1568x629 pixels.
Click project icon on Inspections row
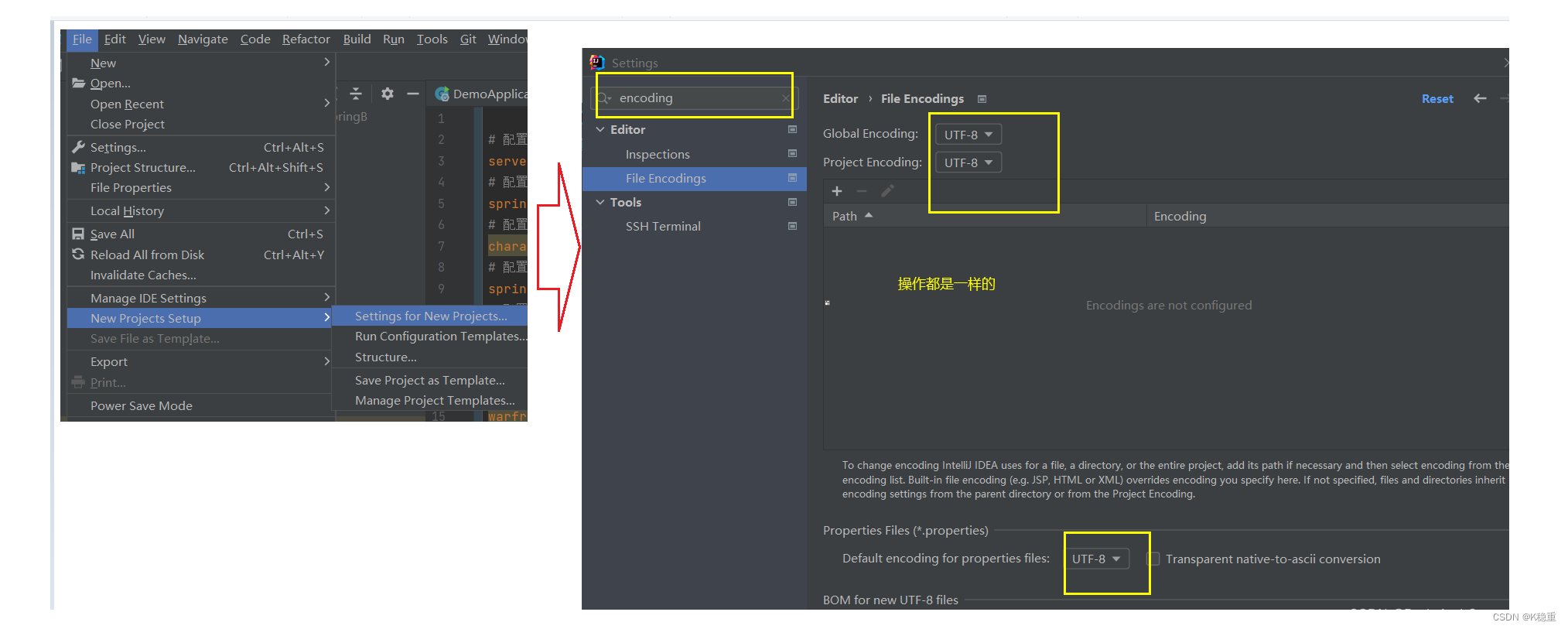pyautogui.click(x=793, y=154)
